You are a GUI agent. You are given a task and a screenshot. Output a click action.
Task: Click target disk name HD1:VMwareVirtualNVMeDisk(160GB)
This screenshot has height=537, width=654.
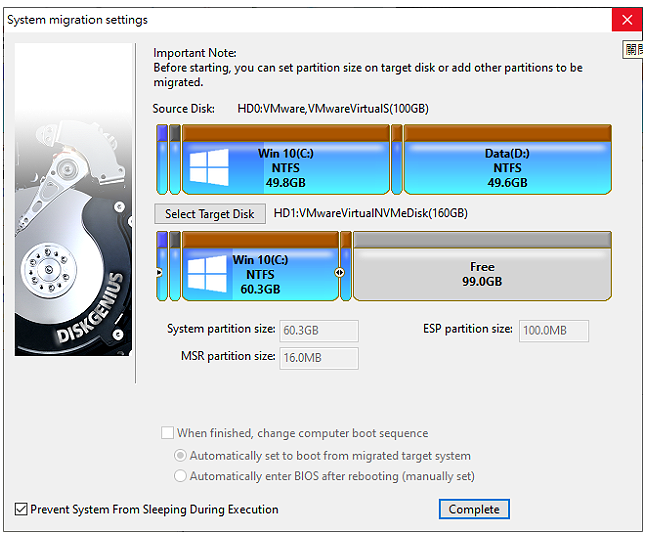click(x=370, y=213)
